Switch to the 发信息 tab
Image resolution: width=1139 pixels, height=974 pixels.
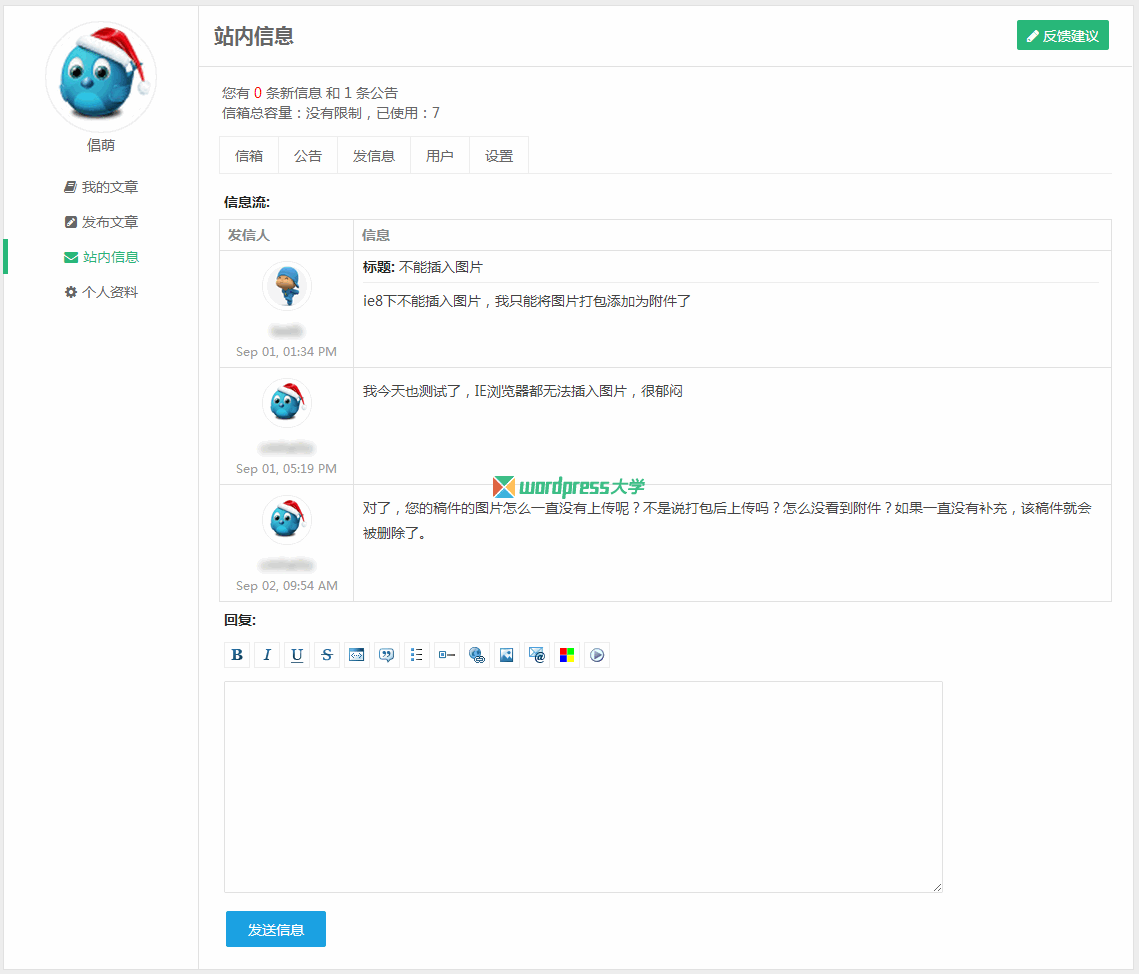pos(373,155)
